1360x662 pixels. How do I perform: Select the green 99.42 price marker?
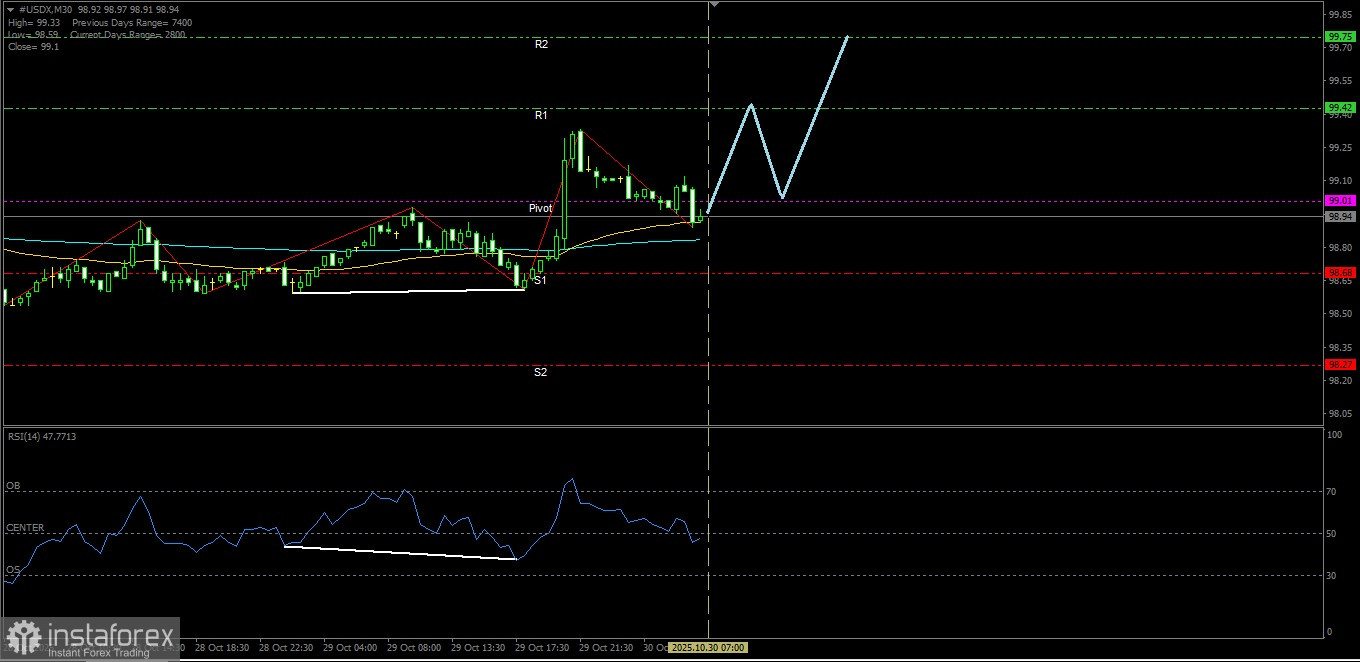coord(1339,107)
